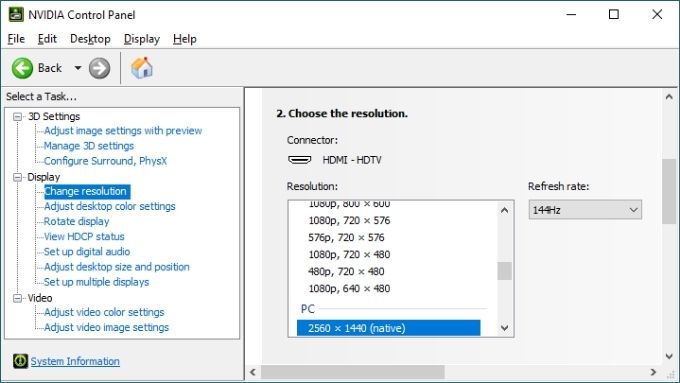
Task: Select resolution 1080p, 640 × 480
Action: (x=349, y=288)
